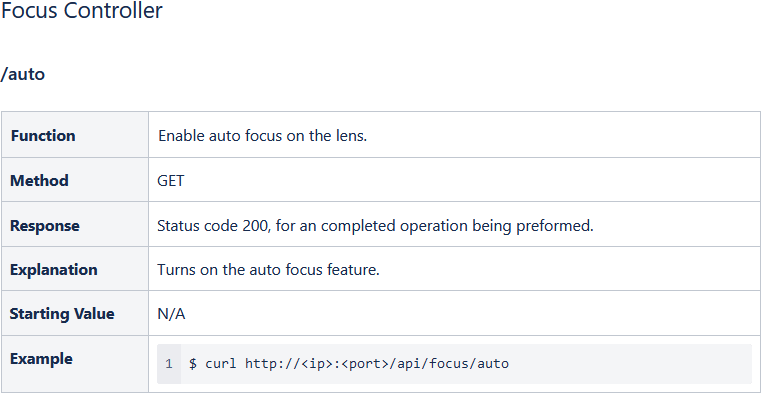
Task: Click 'Turns on the auto focus feature.' text
Action: tap(268, 269)
